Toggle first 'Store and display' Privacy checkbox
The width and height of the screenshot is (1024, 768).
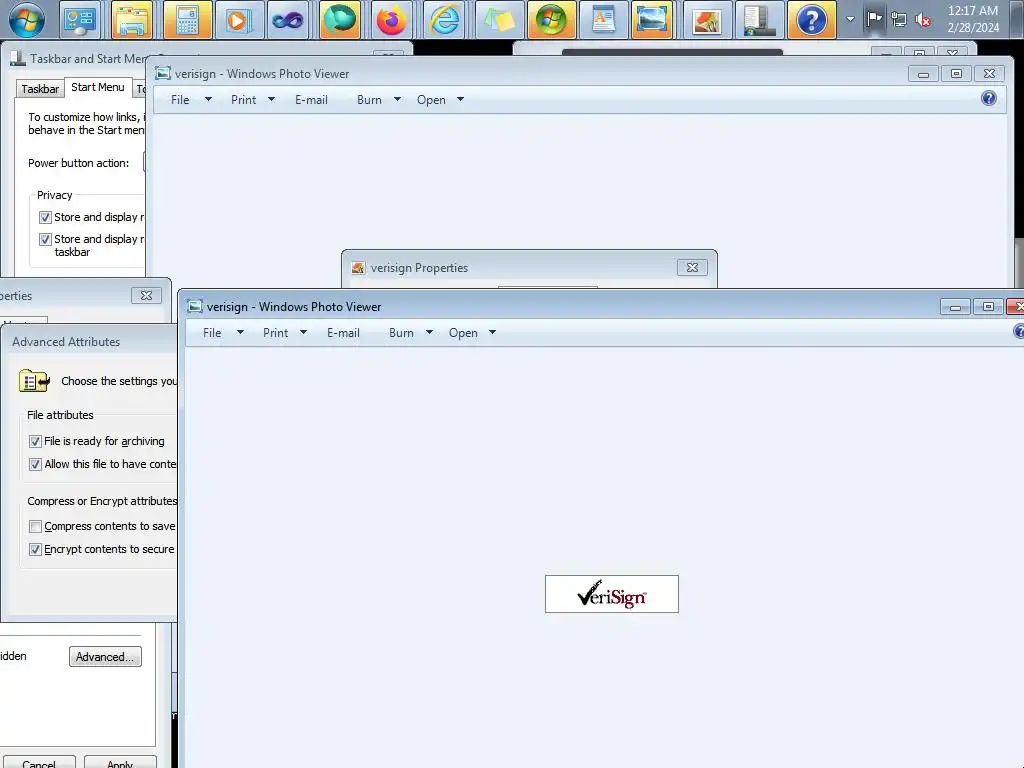(45, 217)
